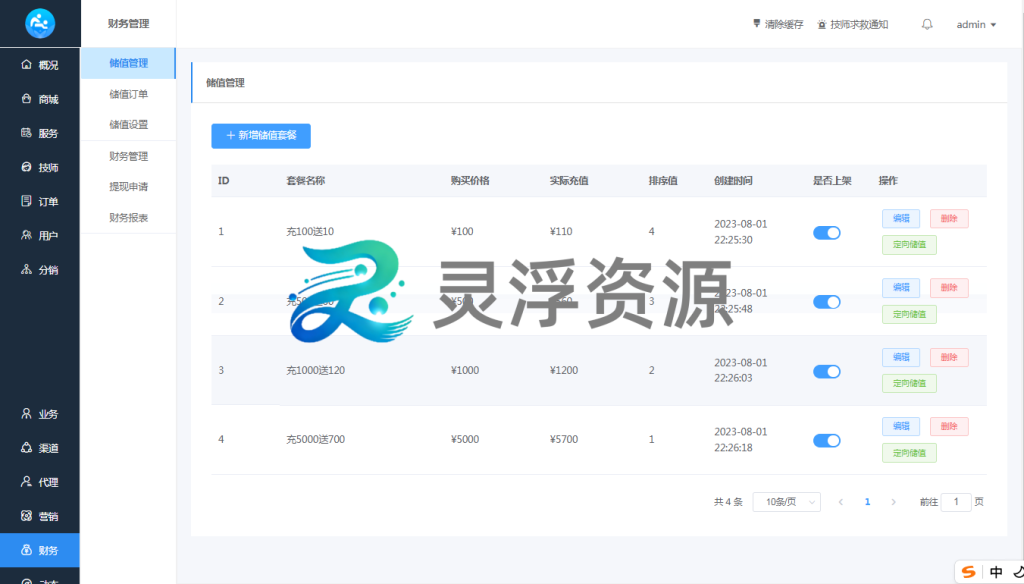Click next page arrow in pagination
Screen dimensions: 1024x584
[893, 502]
